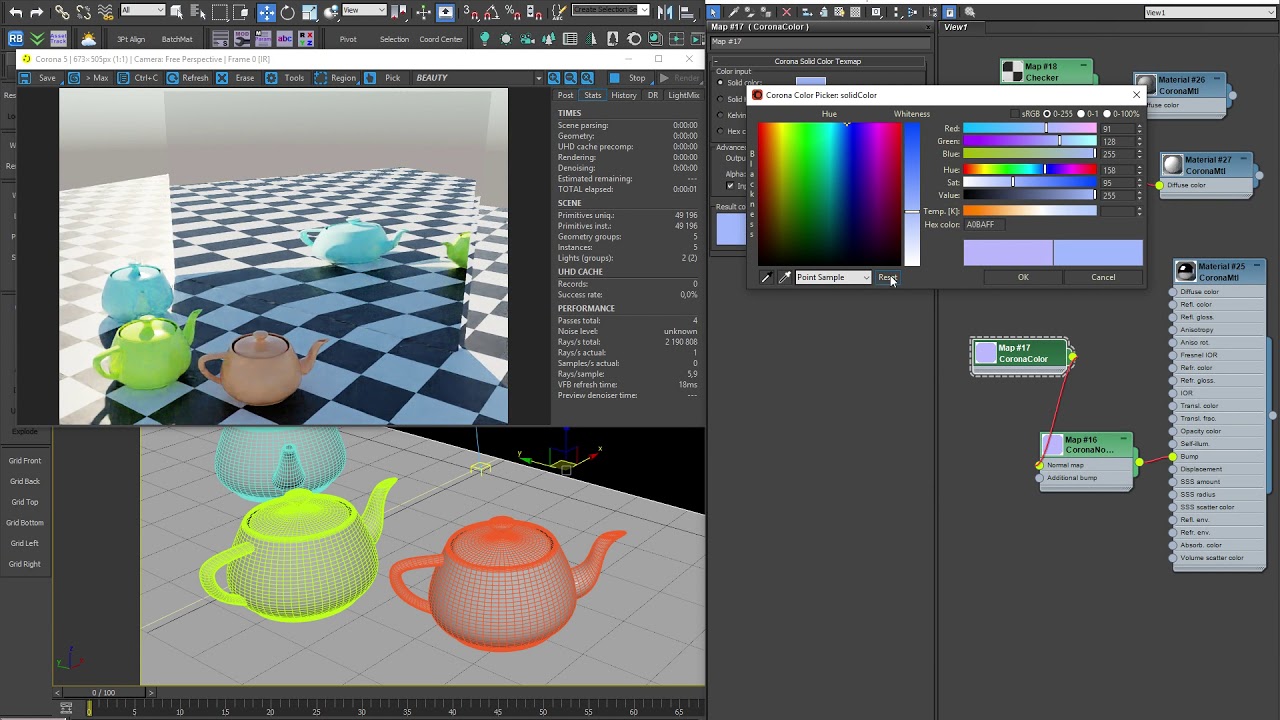Click the abc text icon in toolbar

(285, 39)
